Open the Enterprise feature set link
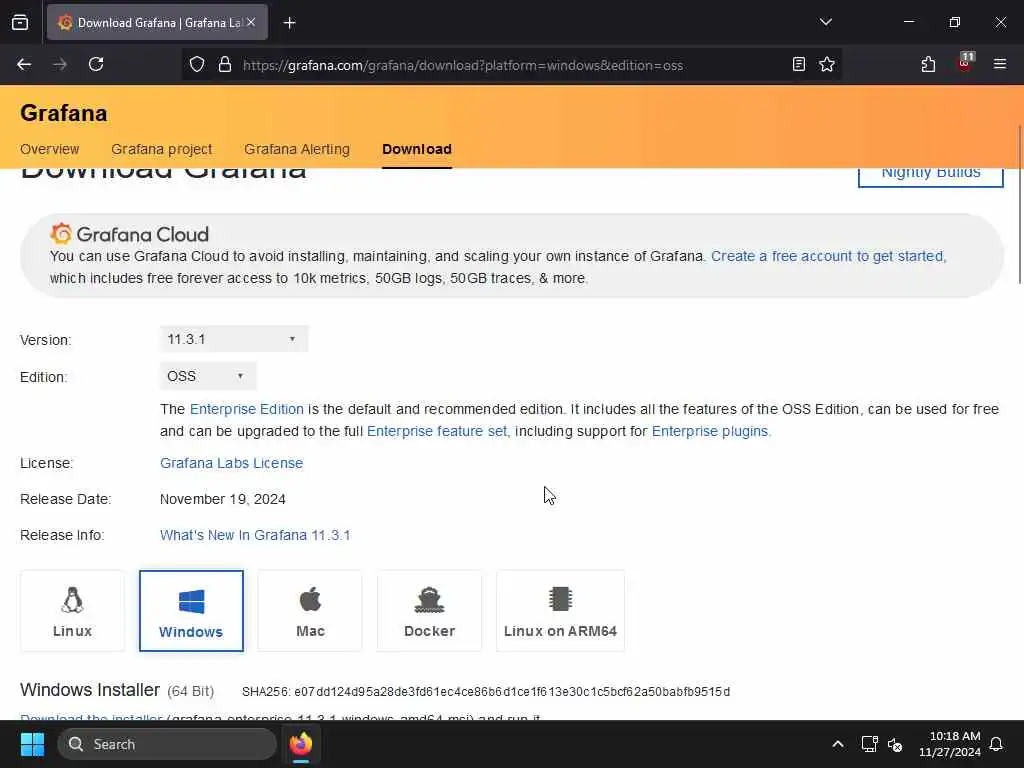 [x=437, y=431]
